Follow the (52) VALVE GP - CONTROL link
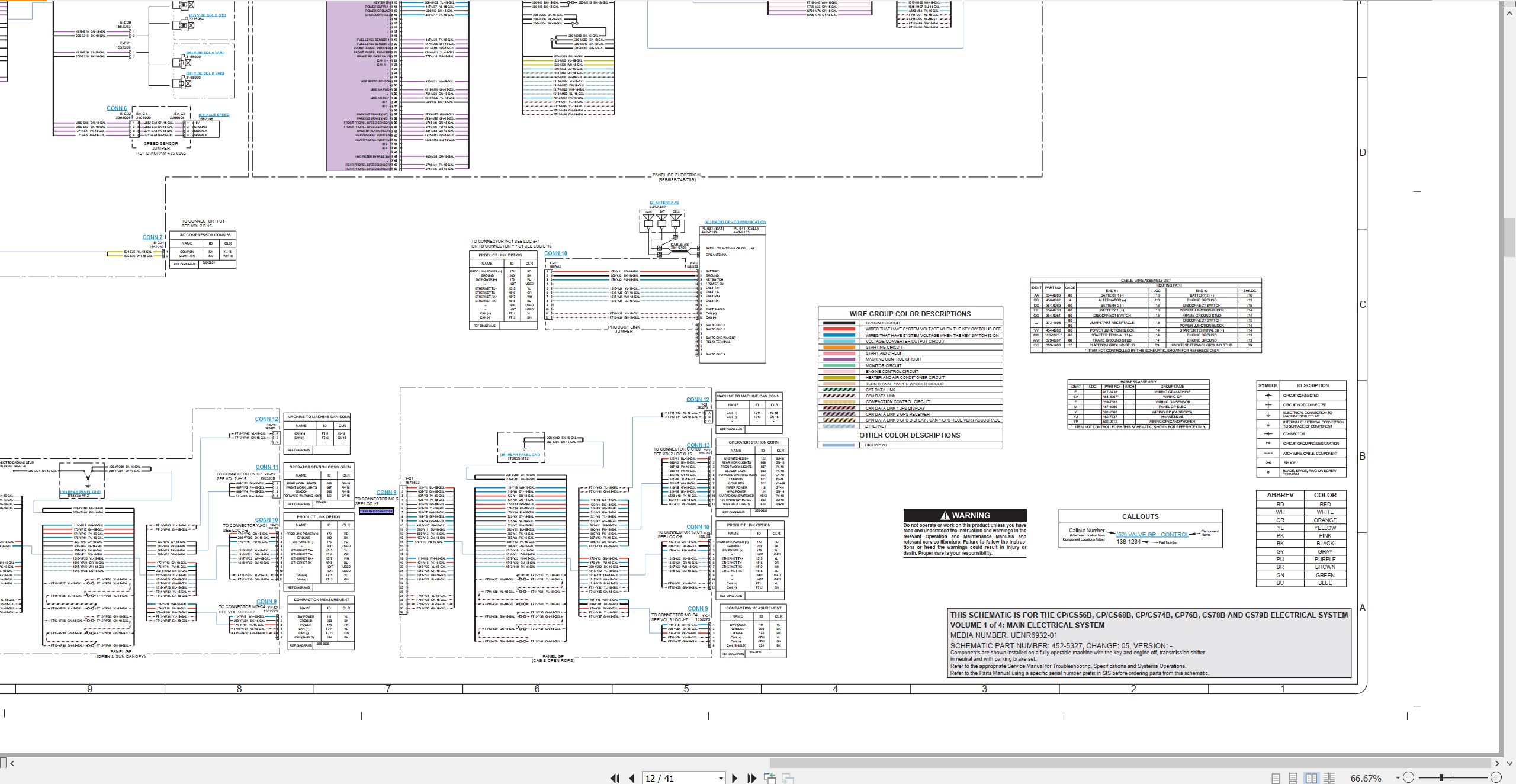 point(1152,534)
